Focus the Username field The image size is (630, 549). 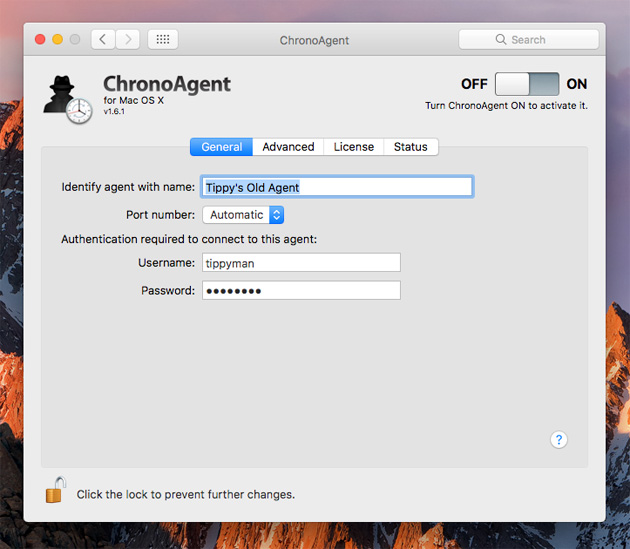301,262
